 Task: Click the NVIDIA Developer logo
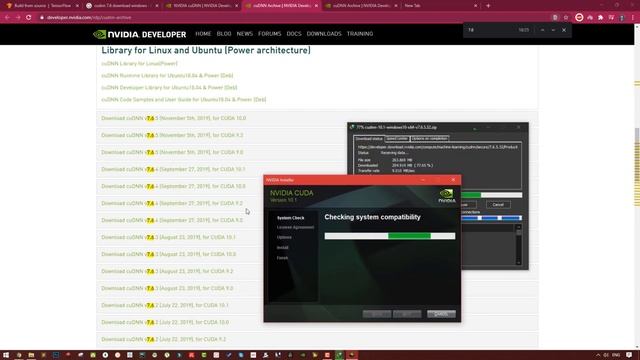139,34
